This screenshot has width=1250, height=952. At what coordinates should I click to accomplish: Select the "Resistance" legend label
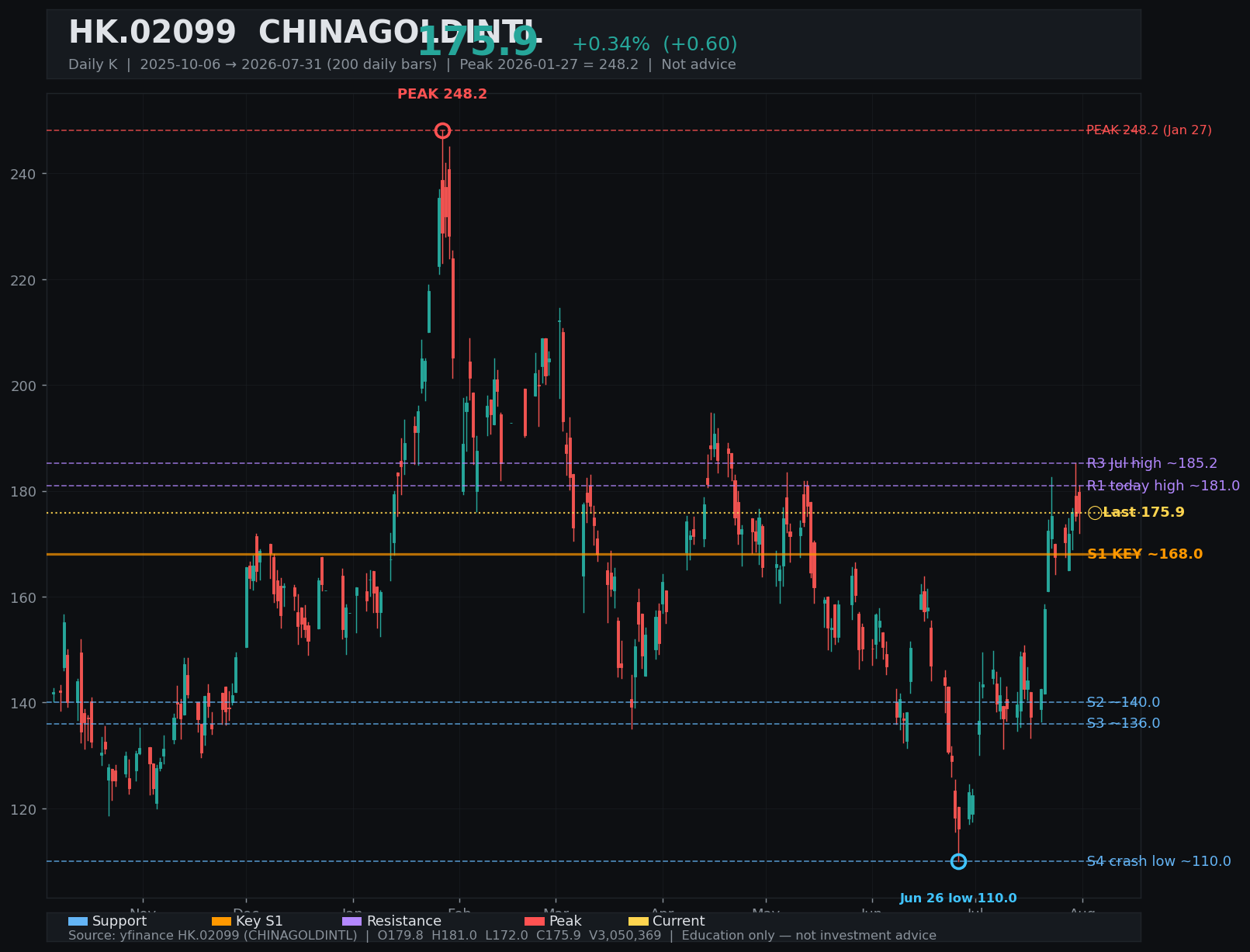[x=403, y=922]
